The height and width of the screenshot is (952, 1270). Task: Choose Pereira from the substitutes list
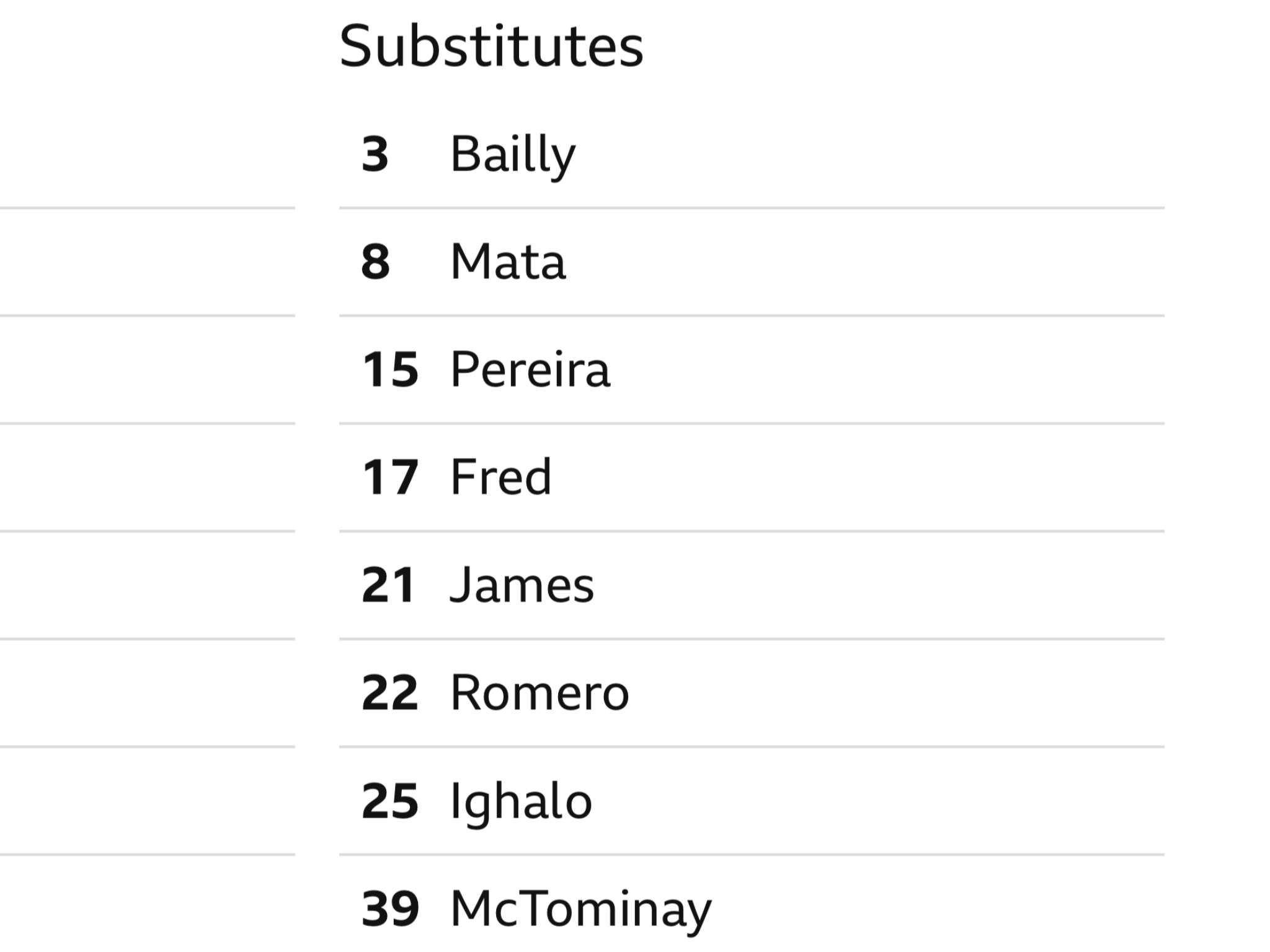[x=530, y=369]
